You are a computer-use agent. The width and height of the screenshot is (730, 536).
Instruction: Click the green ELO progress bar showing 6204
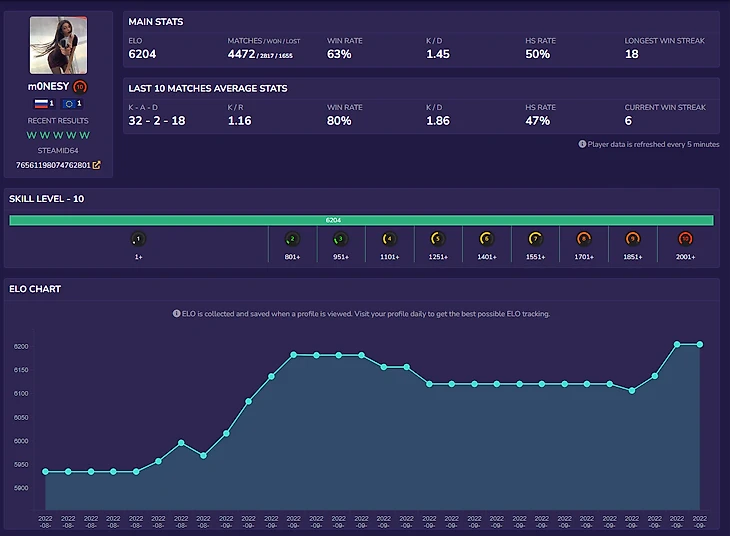(361, 220)
